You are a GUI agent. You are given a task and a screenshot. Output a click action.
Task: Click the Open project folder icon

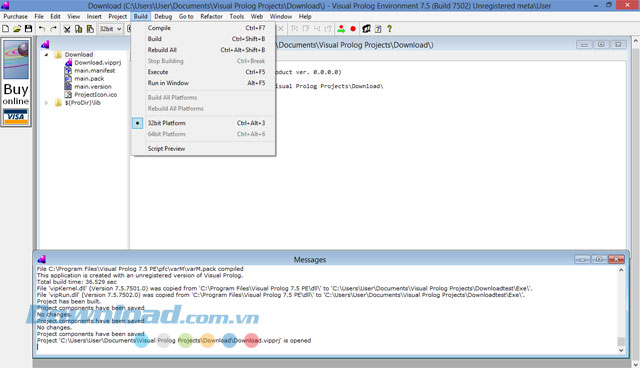tap(17, 29)
